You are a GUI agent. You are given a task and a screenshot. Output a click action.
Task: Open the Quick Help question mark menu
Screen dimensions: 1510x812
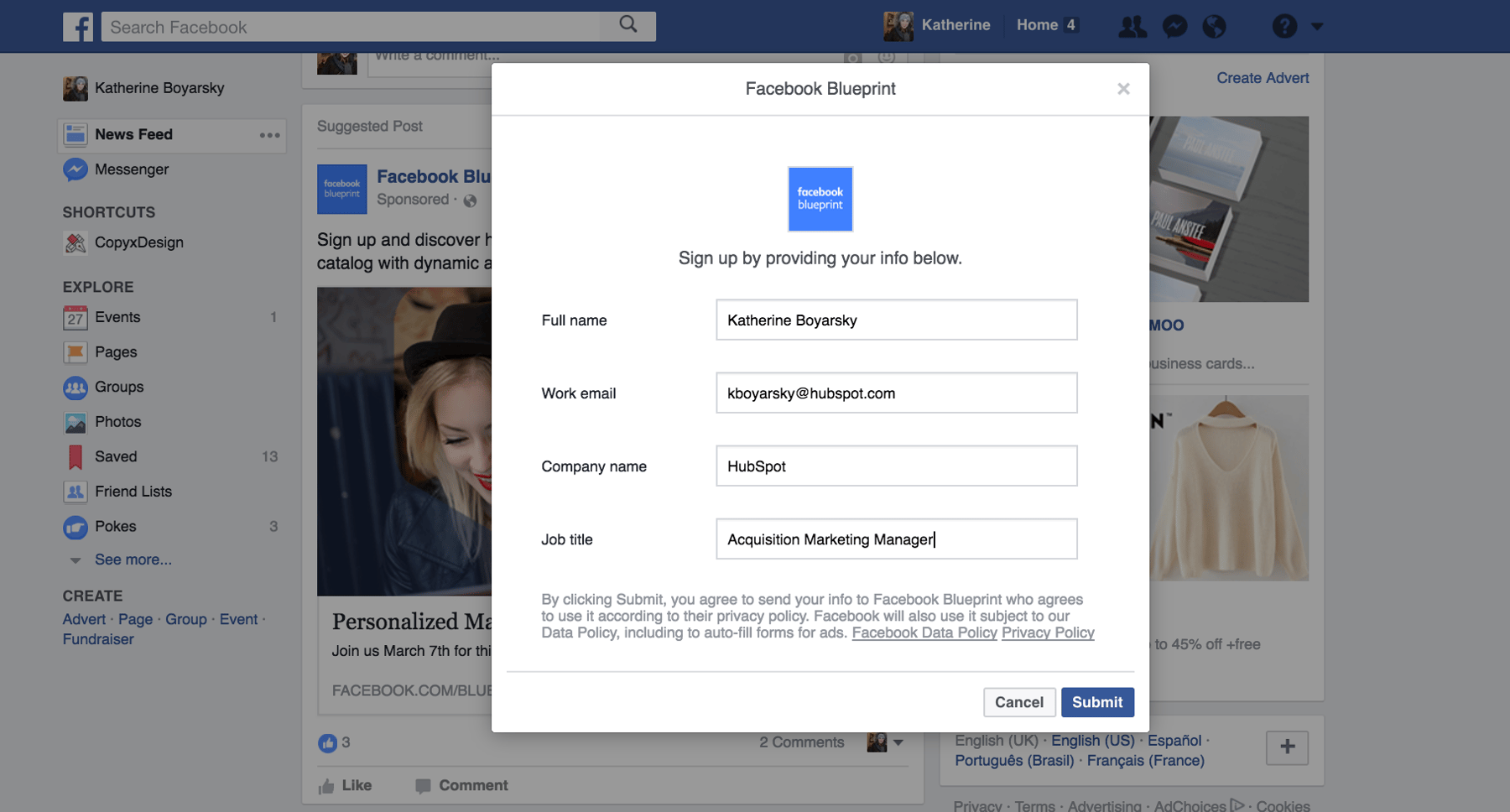point(1283,26)
